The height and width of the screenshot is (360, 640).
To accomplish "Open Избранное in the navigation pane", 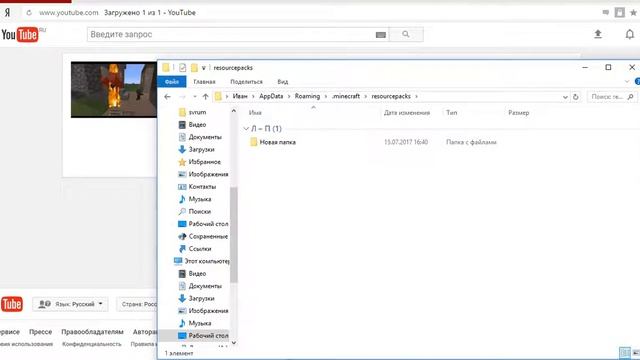I will (x=200, y=162).
